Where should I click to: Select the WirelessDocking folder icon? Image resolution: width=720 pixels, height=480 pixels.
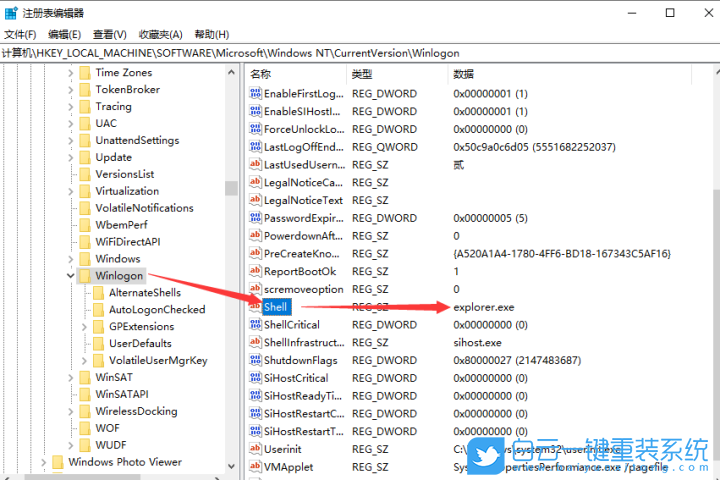[85, 412]
